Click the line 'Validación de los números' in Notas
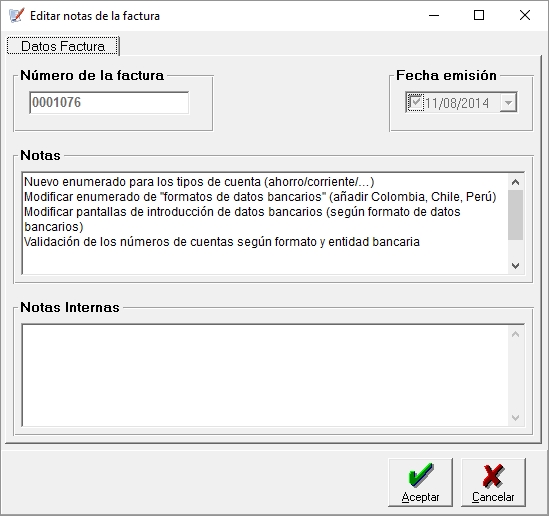Viewport: 550px width, 516px height. pos(222,242)
